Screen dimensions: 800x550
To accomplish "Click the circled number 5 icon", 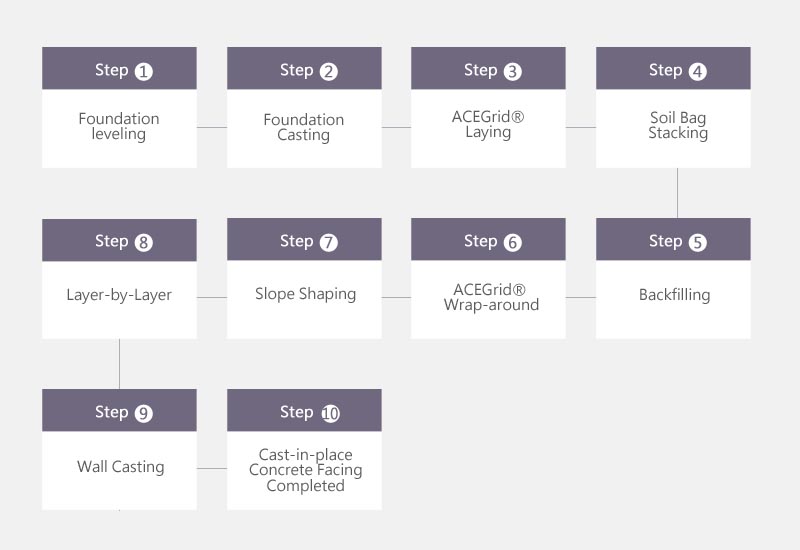I will 697,242.
